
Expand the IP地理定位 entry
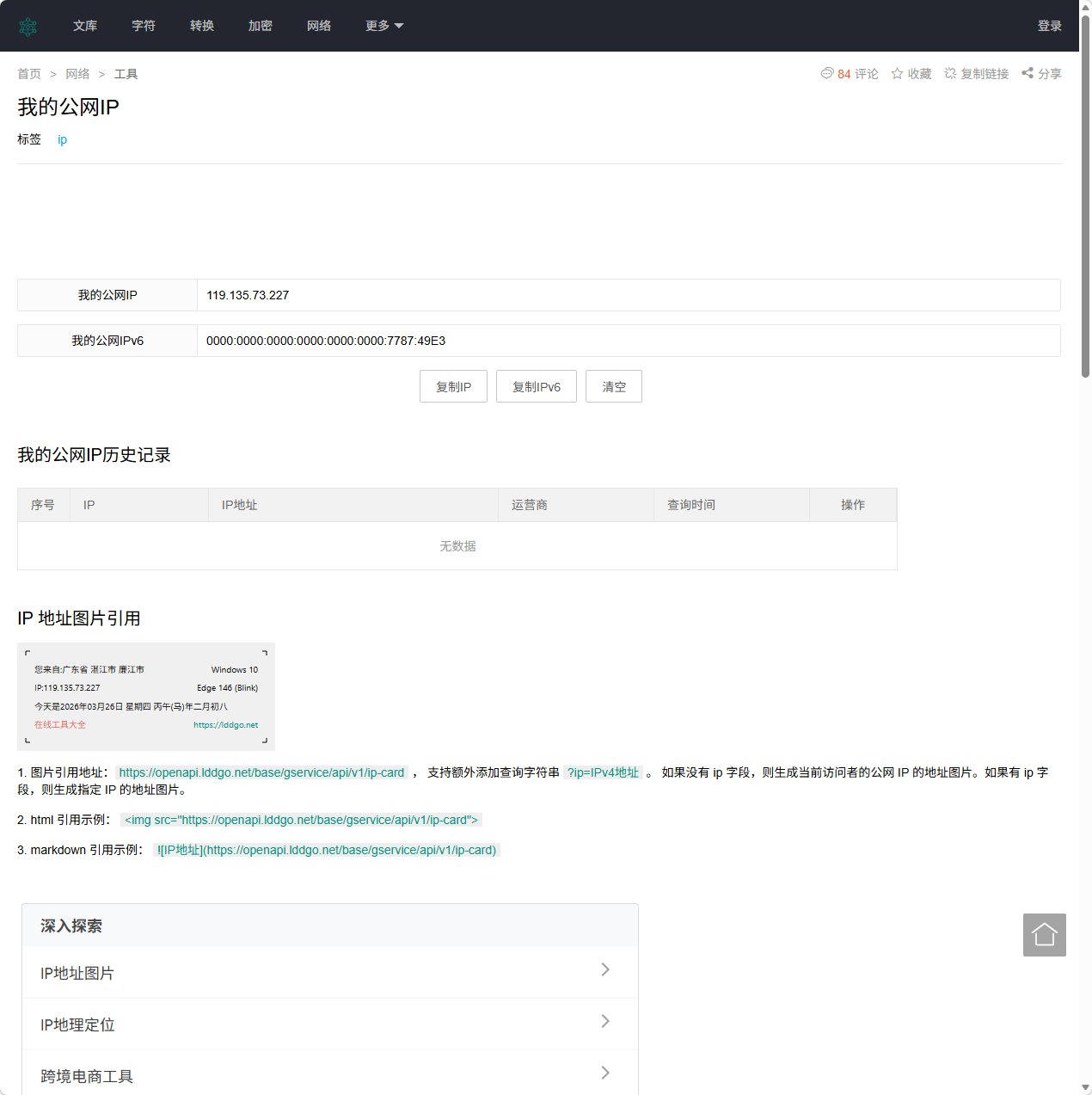[x=605, y=1021]
